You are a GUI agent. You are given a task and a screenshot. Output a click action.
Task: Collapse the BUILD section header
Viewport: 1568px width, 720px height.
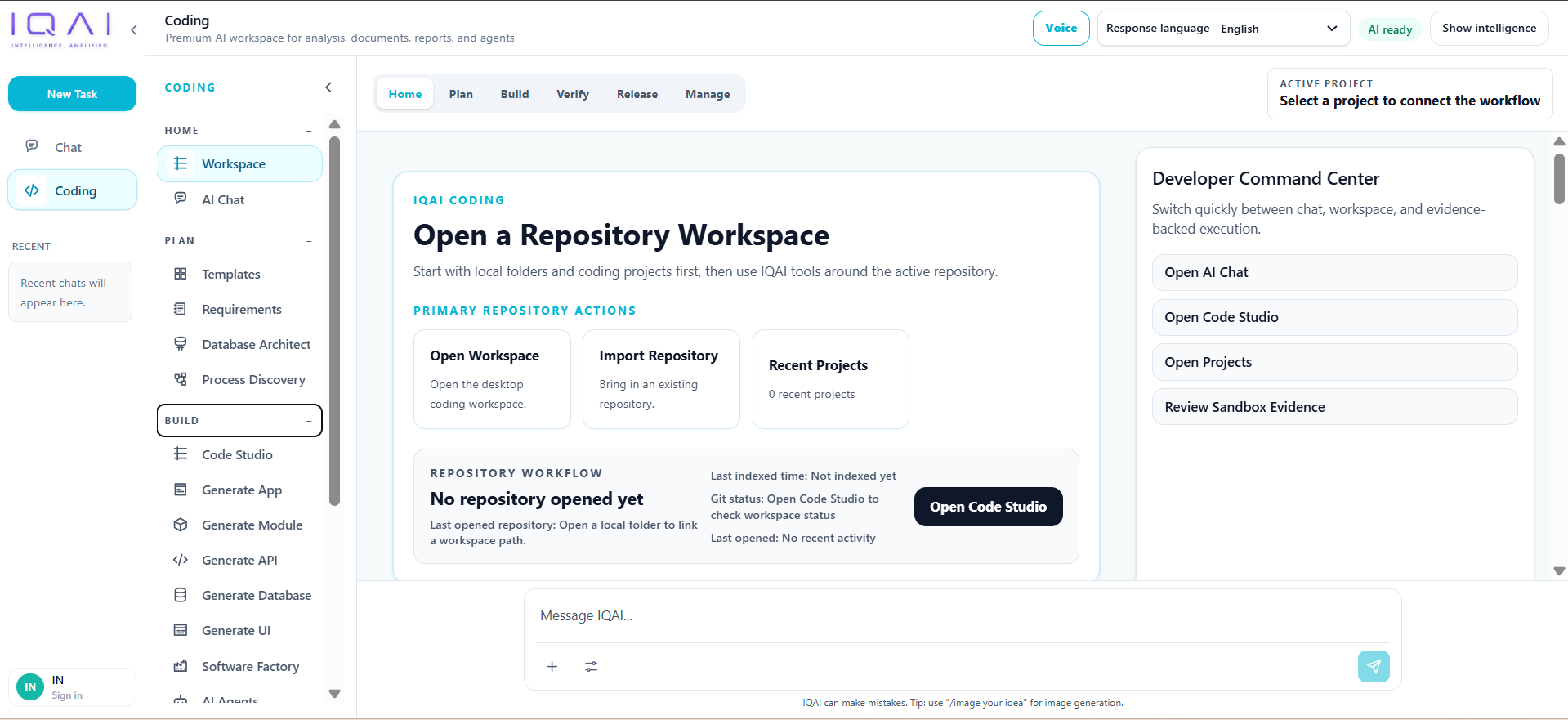[x=310, y=421]
